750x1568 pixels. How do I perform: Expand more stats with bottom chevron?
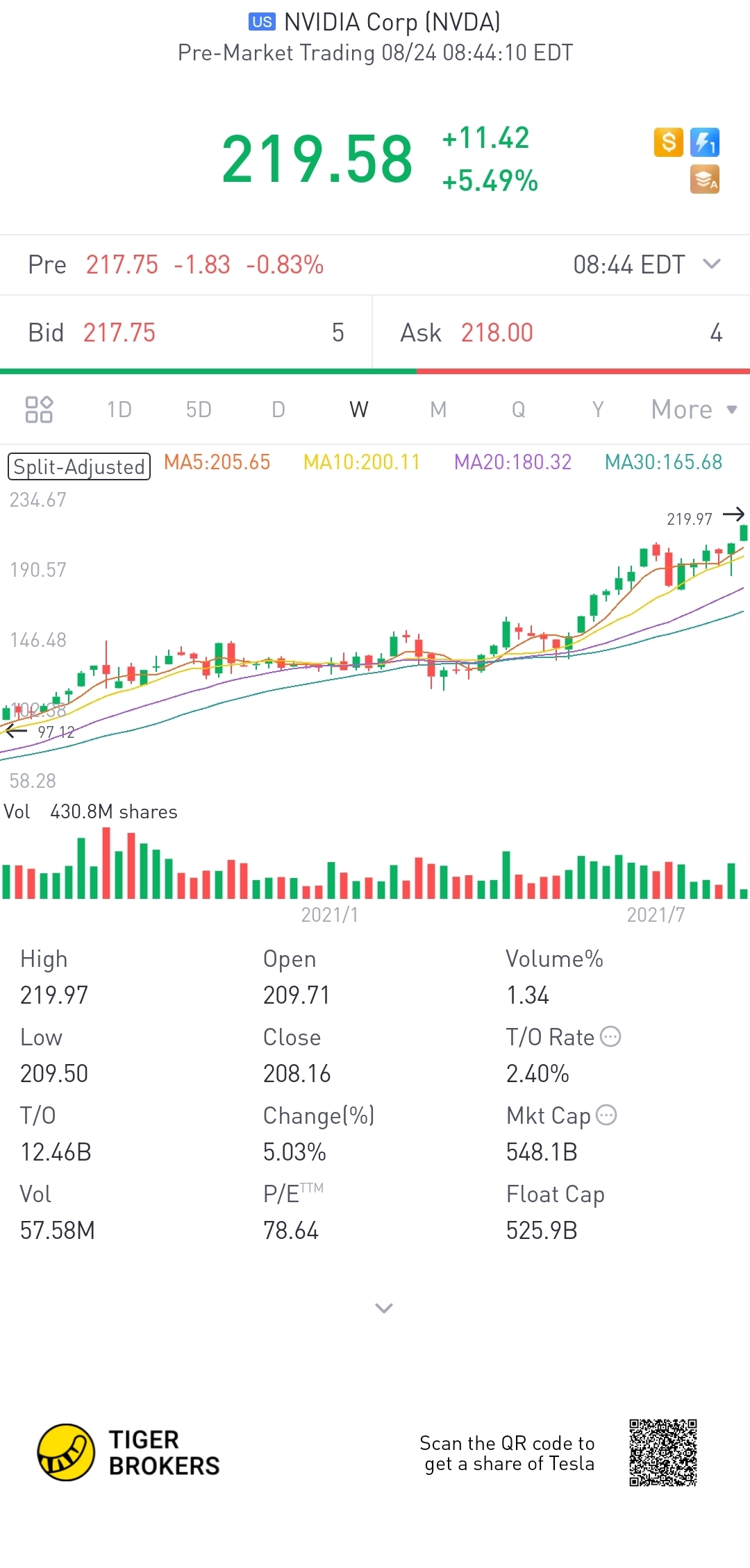[x=384, y=1308]
